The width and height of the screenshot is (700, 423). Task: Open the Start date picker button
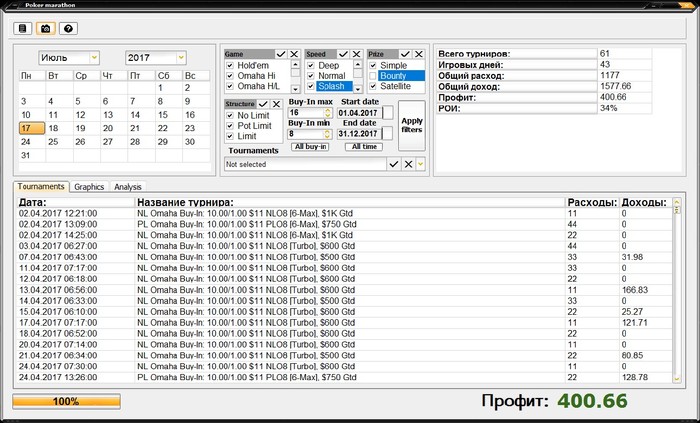(388, 113)
